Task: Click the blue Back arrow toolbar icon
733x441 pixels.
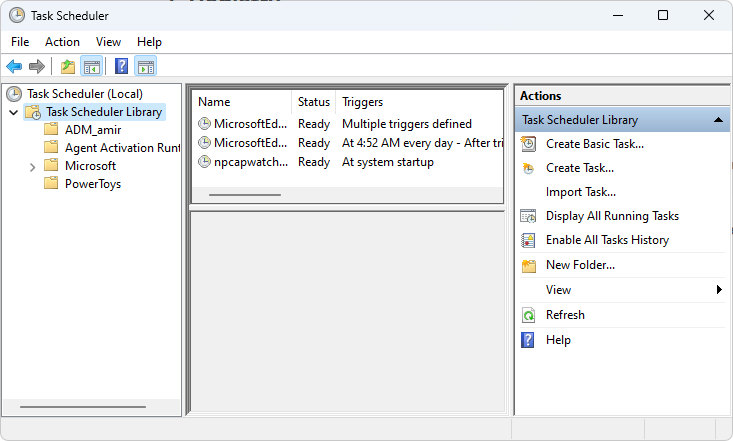Action: pos(14,66)
